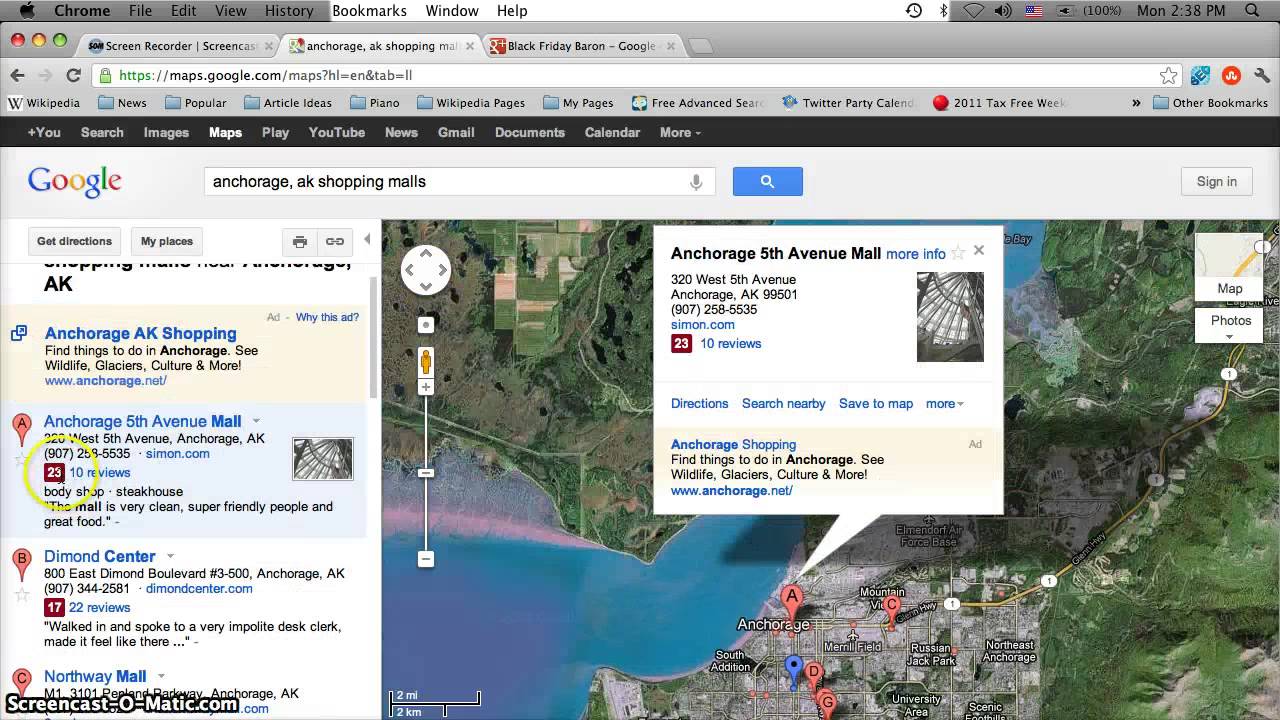The height and width of the screenshot is (720, 1280).
Task: Open the Other Bookmarks folder
Action: point(1210,103)
